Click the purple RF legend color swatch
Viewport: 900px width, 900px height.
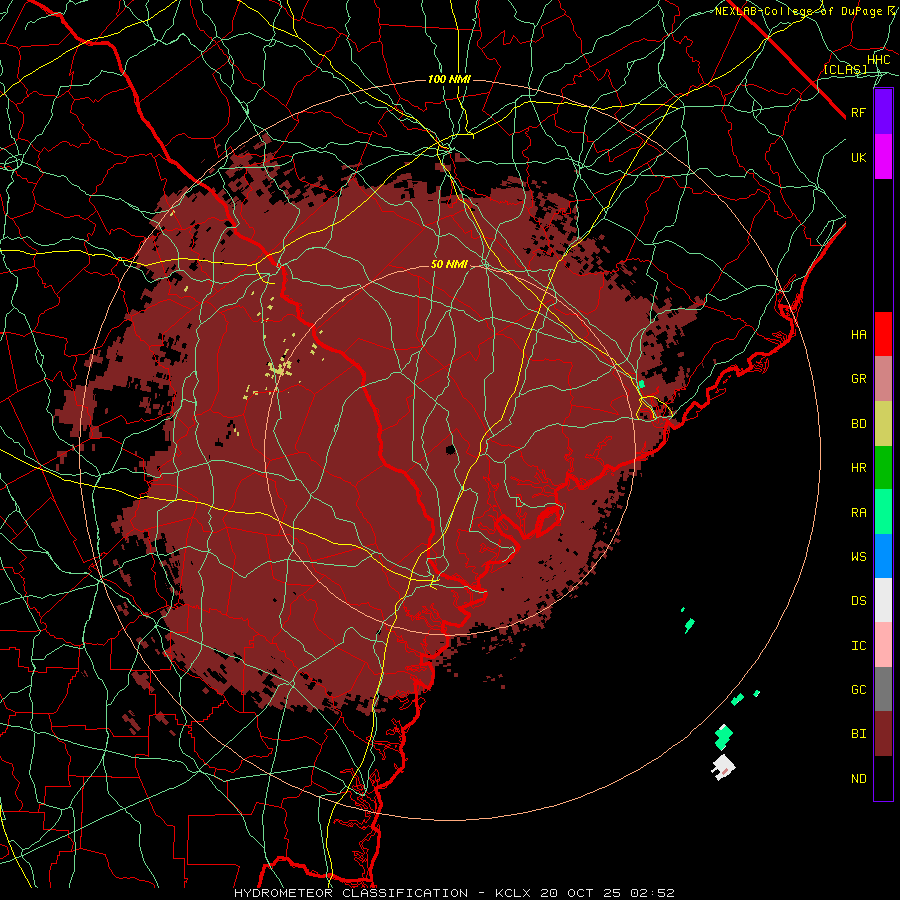pyautogui.click(x=883, y=112)
